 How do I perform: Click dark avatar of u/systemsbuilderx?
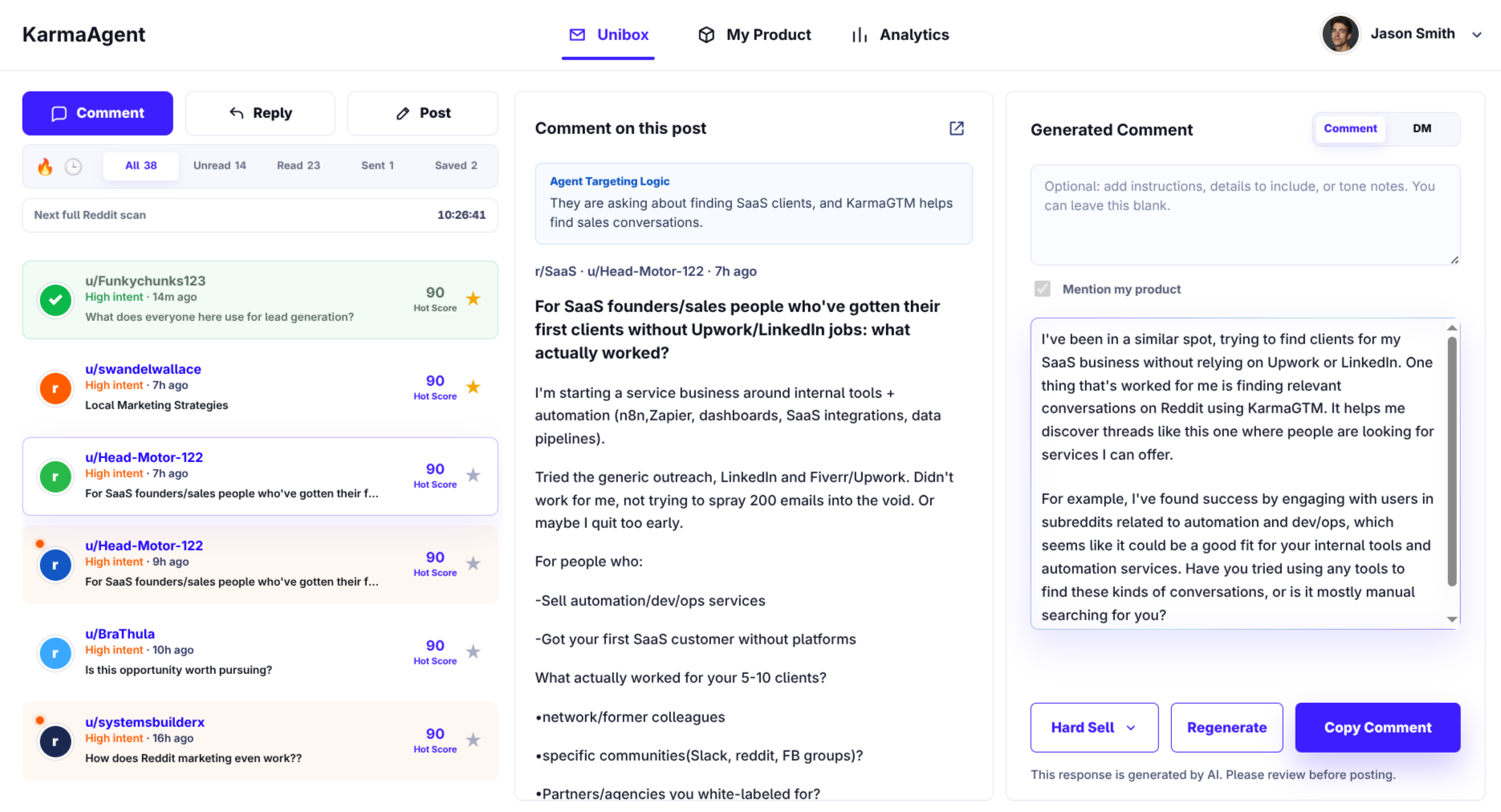(x=55, y=741)
